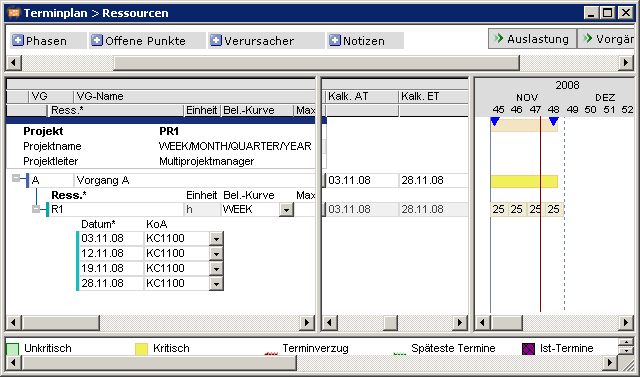
Task: Click the h unit cell of R1
Action: coord(202,209)
